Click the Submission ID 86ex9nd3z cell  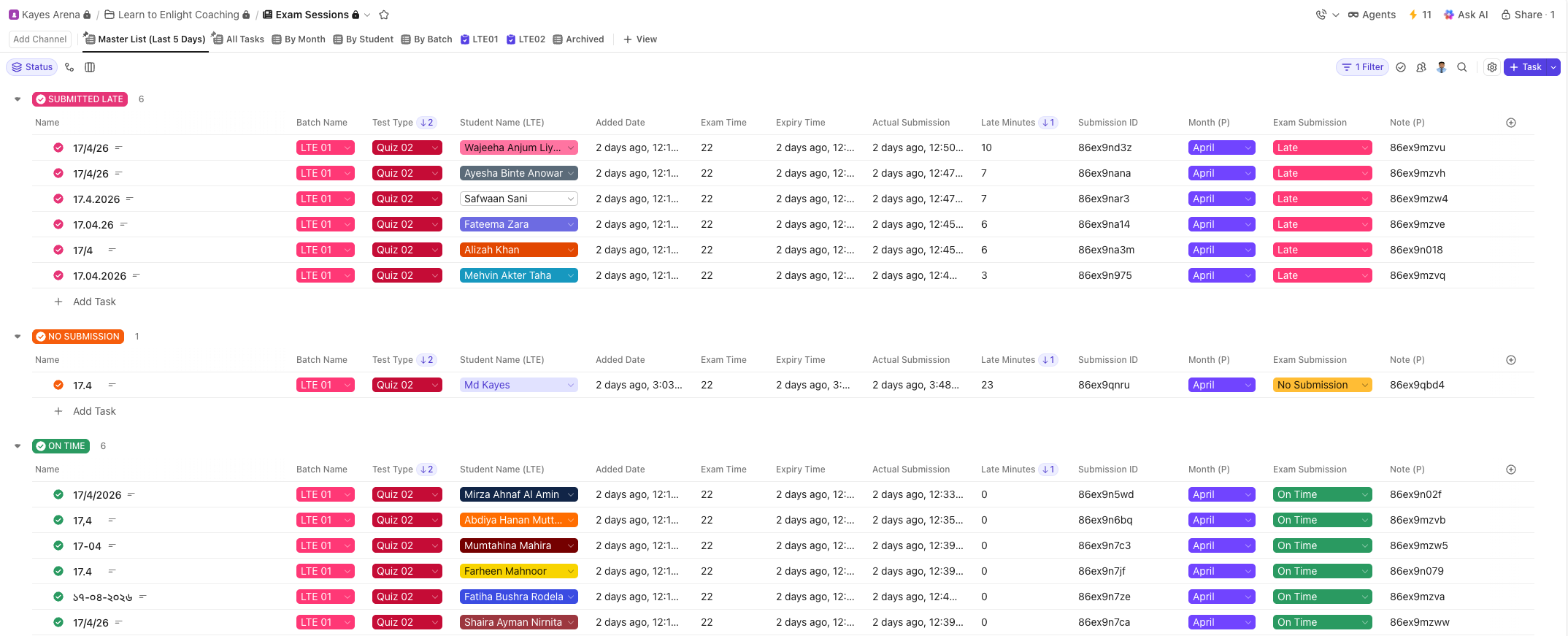[x=1105, y=147]
